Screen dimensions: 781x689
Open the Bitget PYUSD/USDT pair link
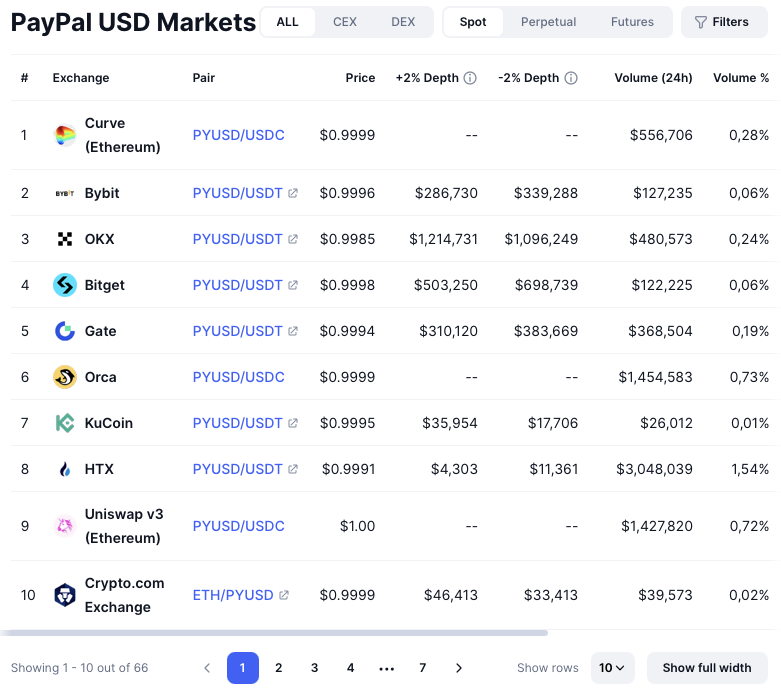(x=238, y=285)
